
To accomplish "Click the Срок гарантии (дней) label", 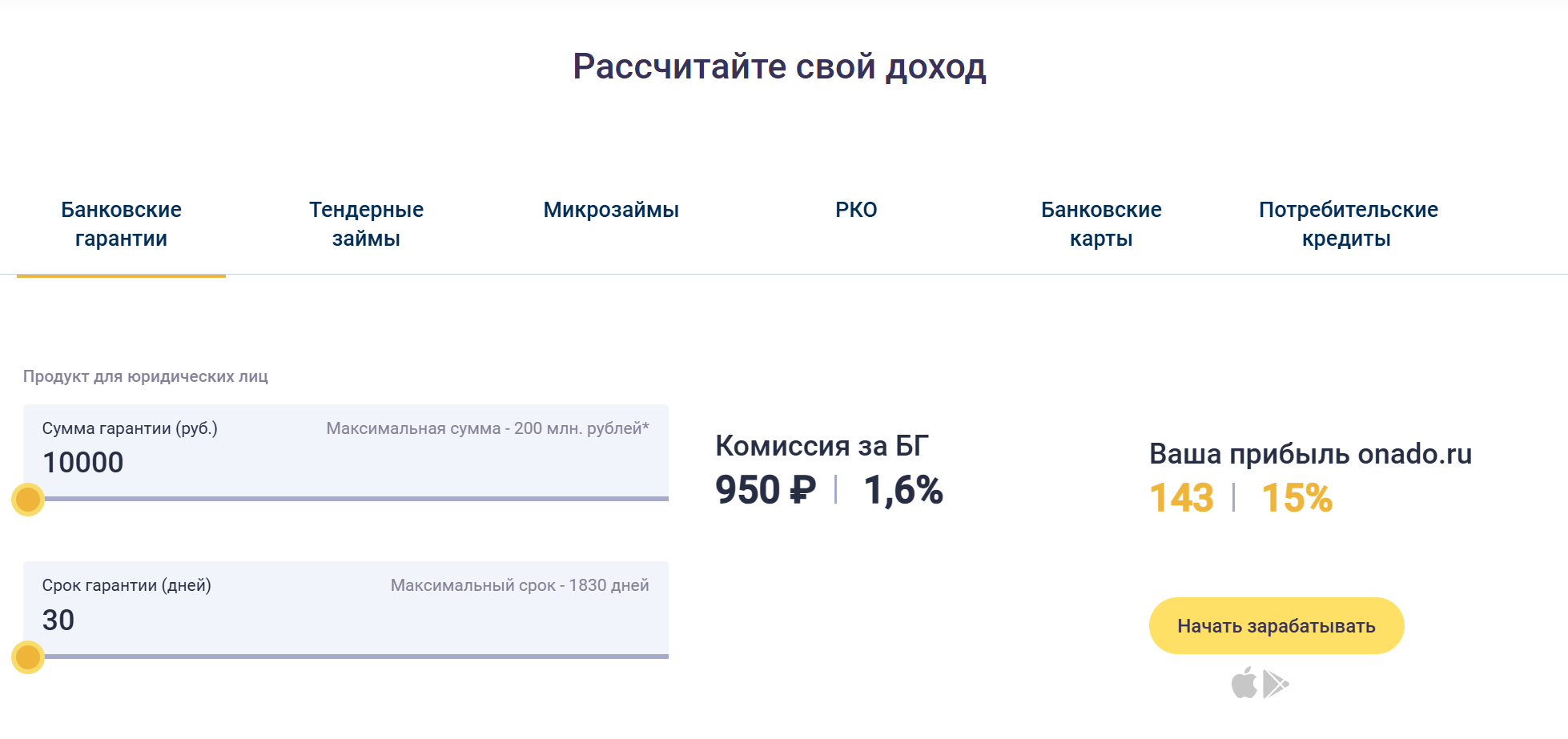I will coord(127,585).
